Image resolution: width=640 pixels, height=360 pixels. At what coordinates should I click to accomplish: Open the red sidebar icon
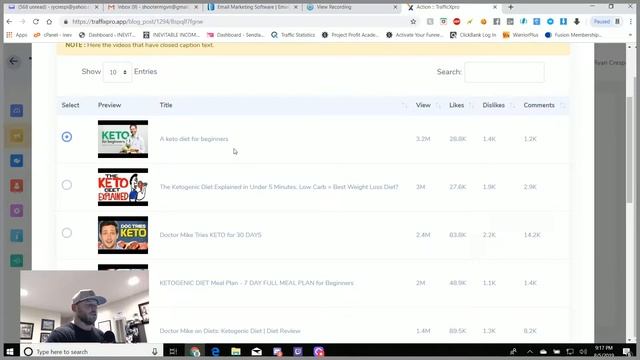pos(17,186)
